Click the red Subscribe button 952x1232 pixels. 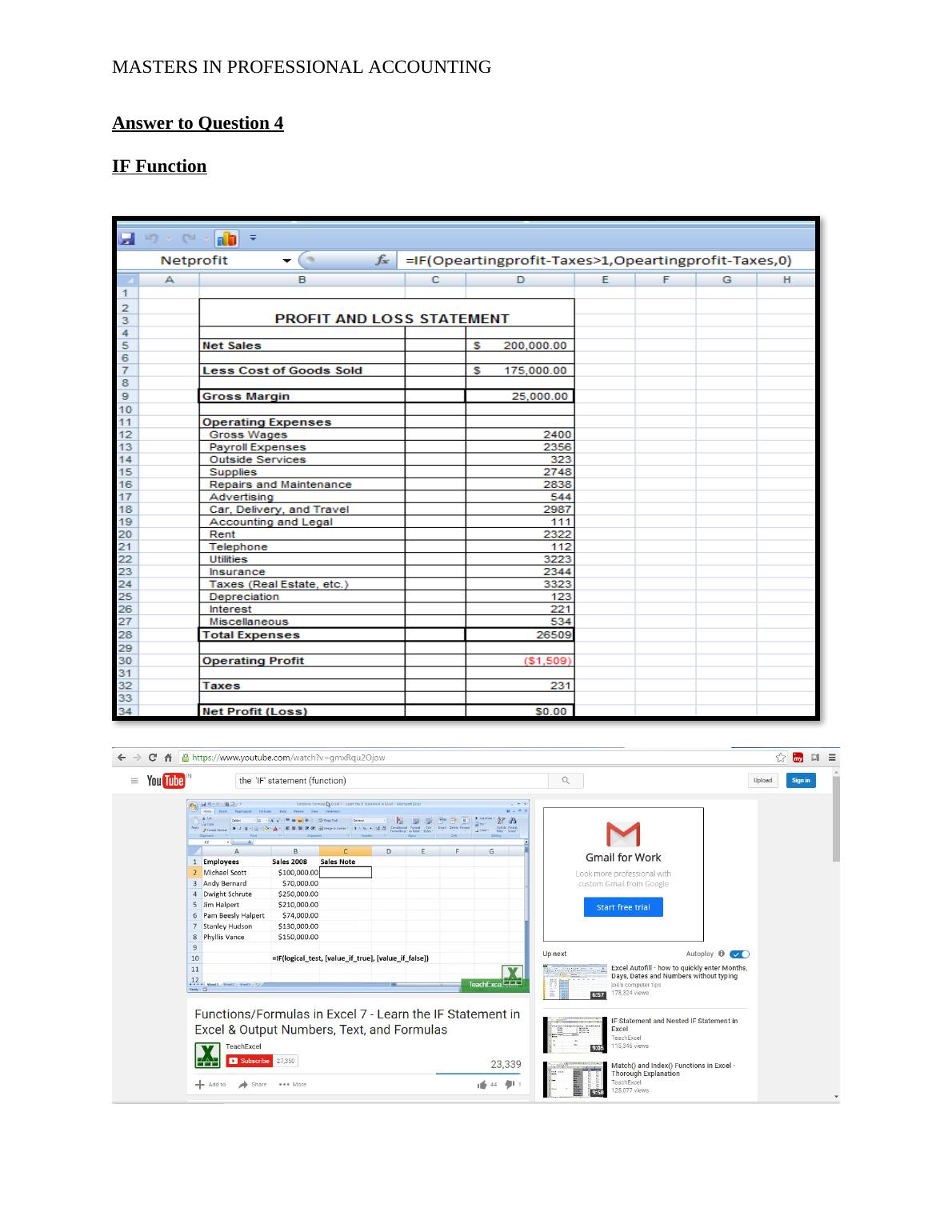250,1061
